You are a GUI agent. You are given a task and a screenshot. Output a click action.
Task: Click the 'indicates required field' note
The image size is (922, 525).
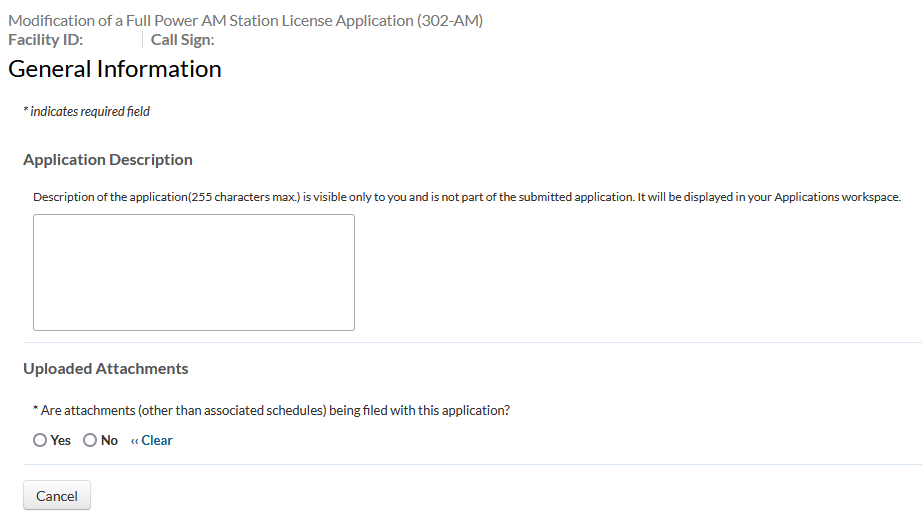point(90,112)
